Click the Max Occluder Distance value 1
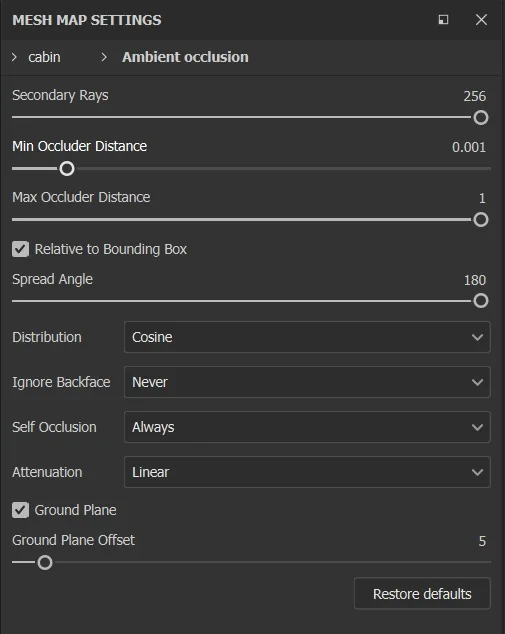Screen dimensions: 505x634 (482, 198)
